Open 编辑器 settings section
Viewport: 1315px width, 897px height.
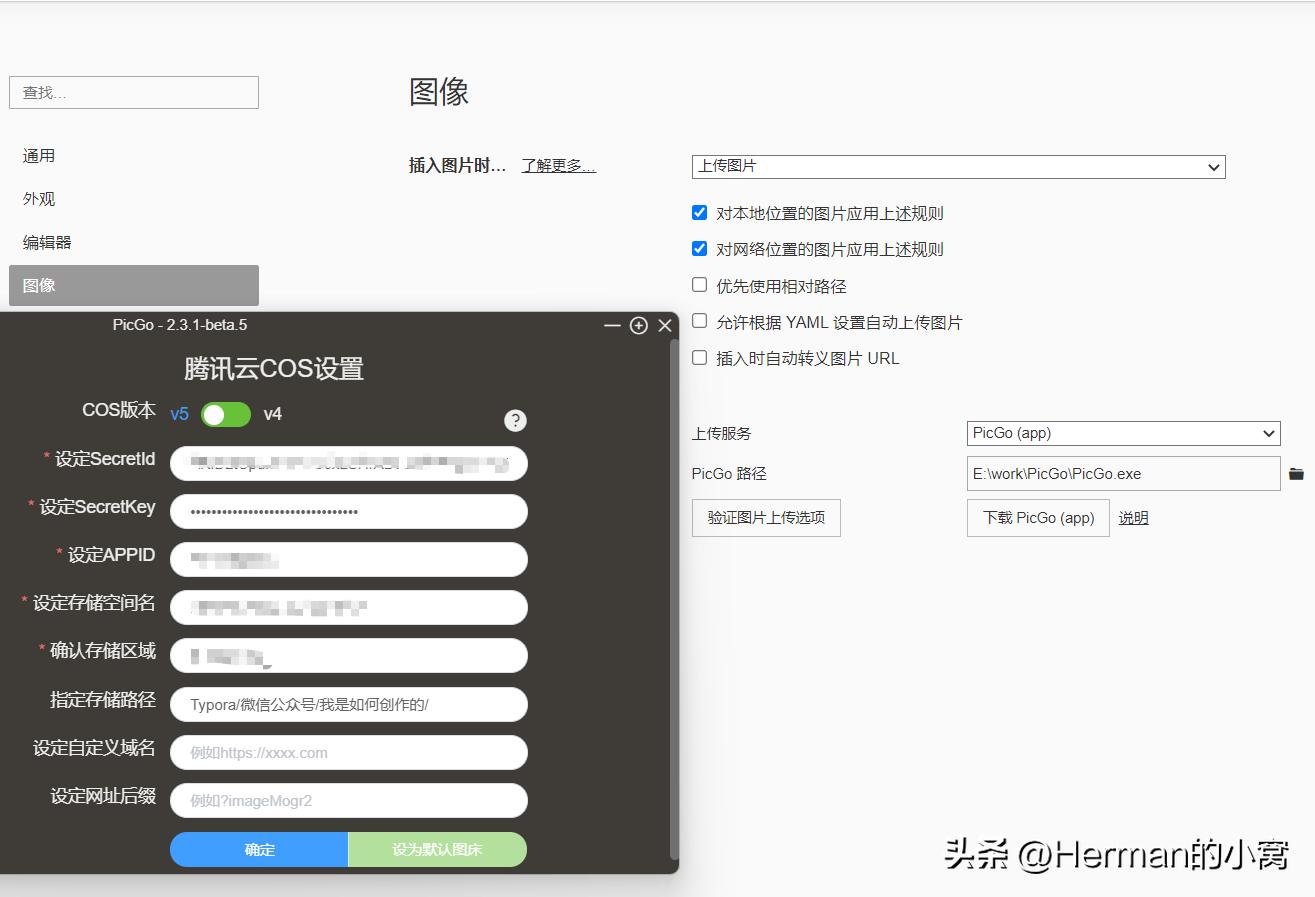(45, 241)
